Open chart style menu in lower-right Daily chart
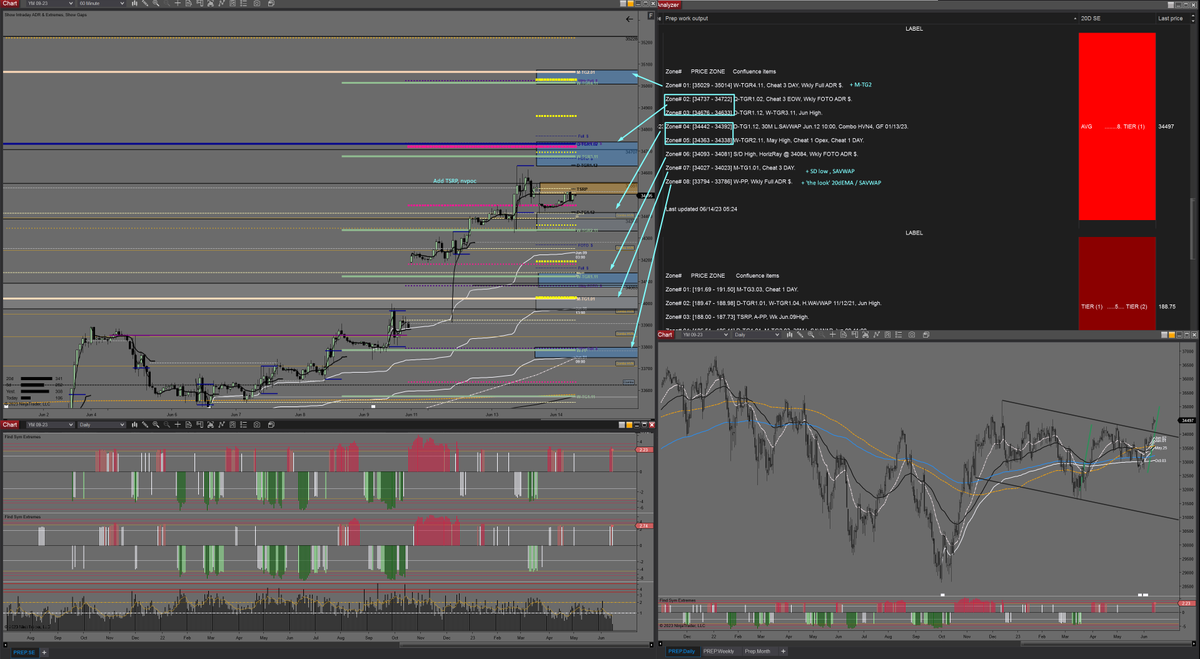Viewport: 1200px width, 659px height. (790, 334)
